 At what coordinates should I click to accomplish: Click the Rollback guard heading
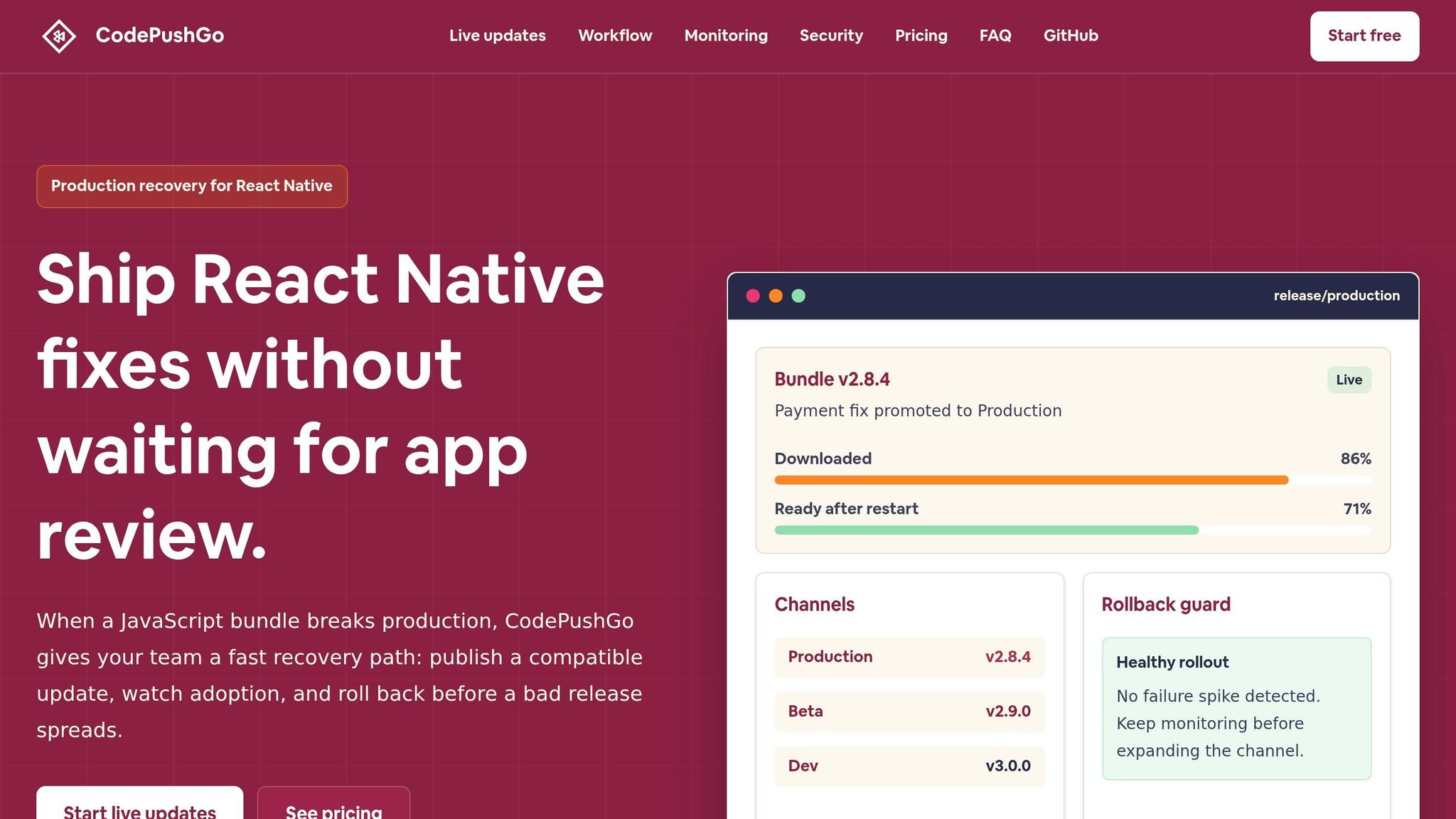coord(1166,604)
